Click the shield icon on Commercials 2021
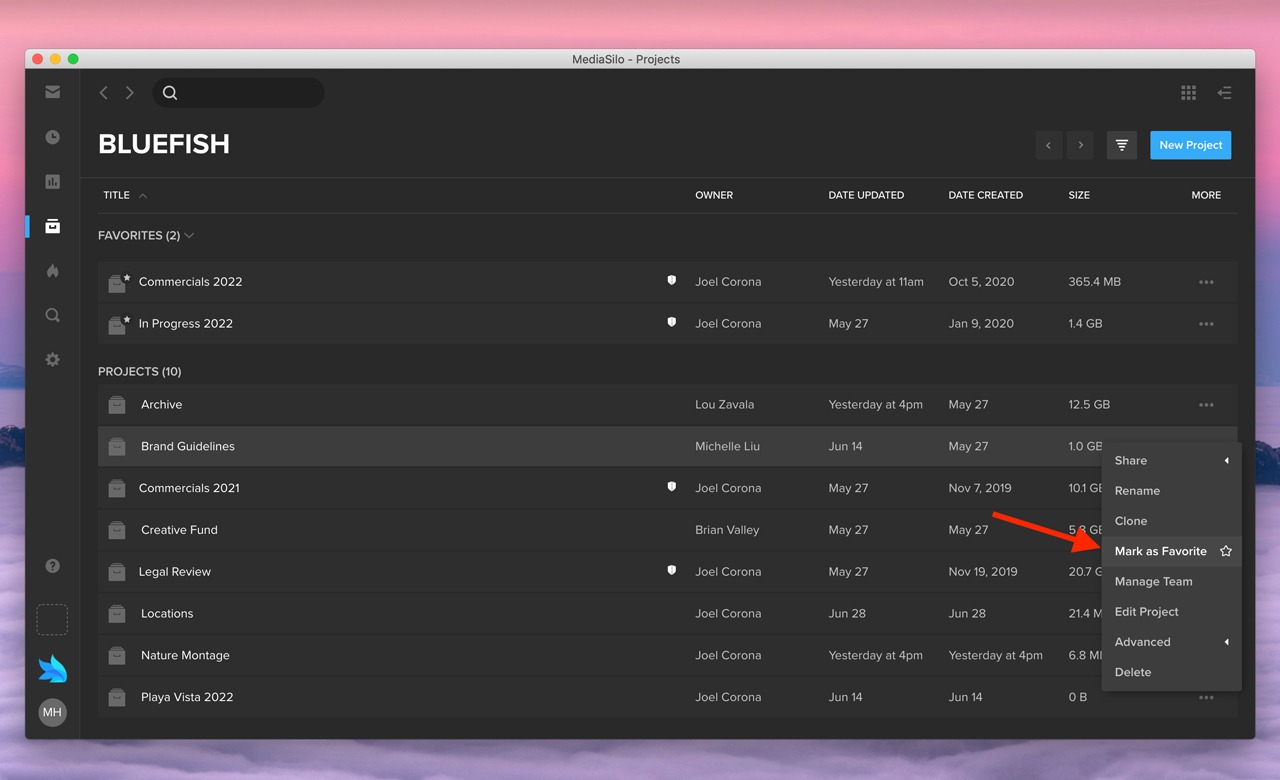Screen dimensions: 1280x780 tap(672, 487)
